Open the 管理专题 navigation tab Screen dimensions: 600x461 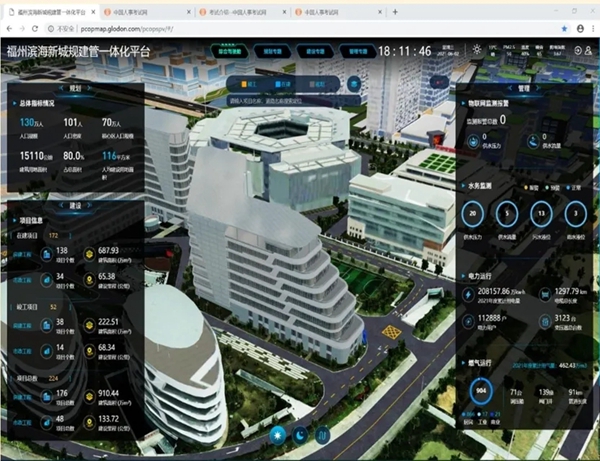(x=359, y=51)
